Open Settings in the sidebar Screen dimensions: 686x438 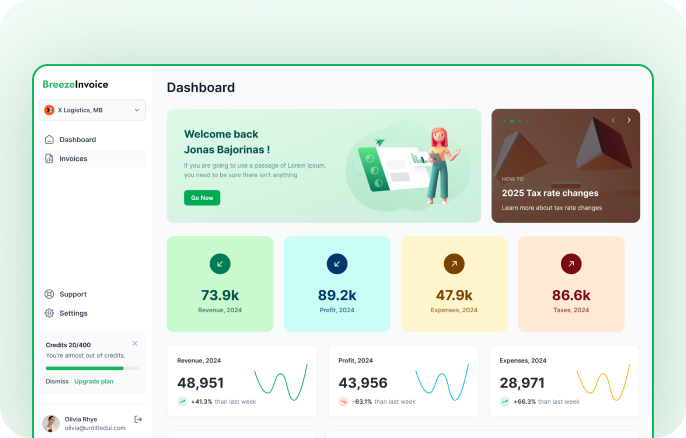92,313
